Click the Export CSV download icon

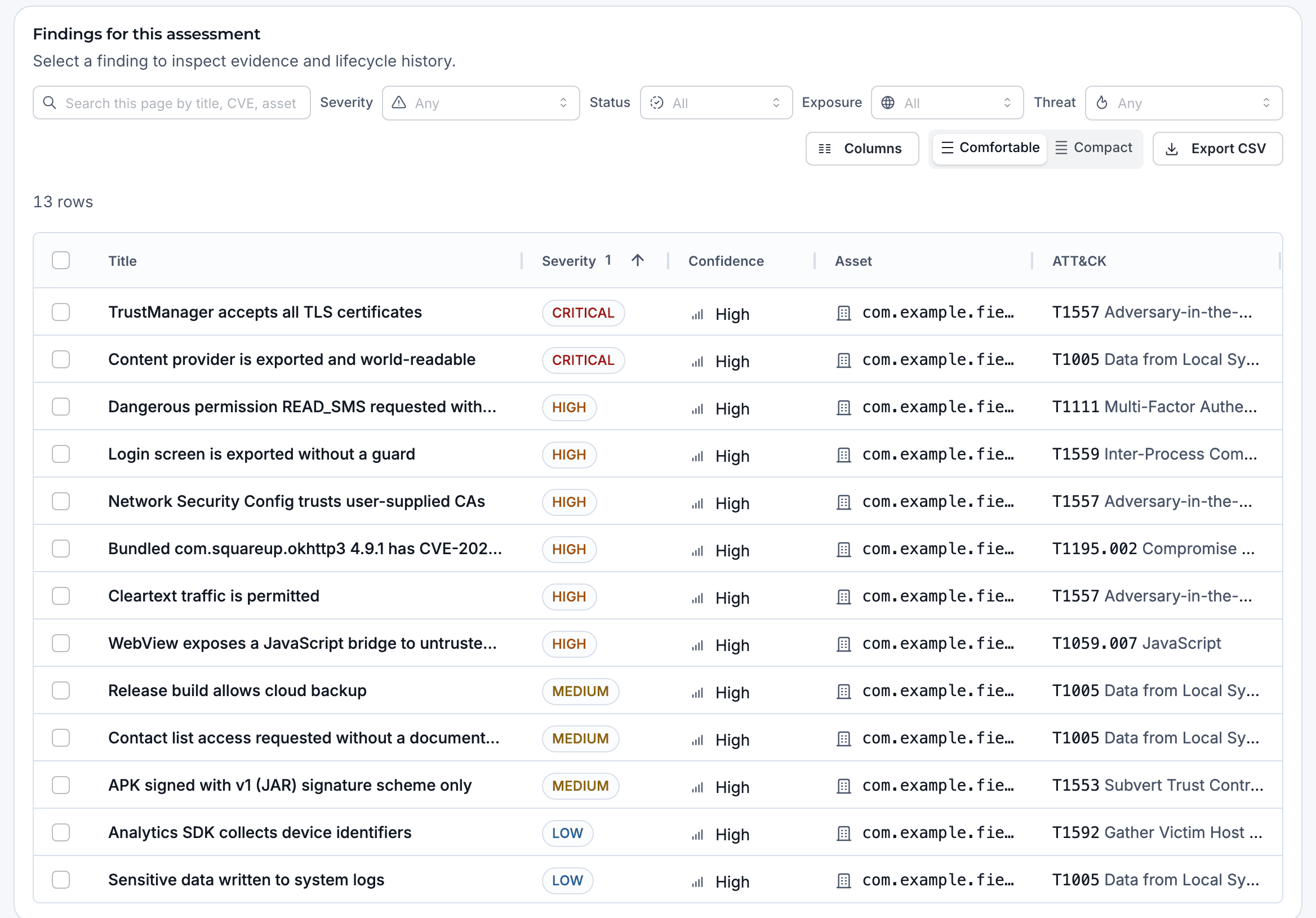pos(1172,149)
